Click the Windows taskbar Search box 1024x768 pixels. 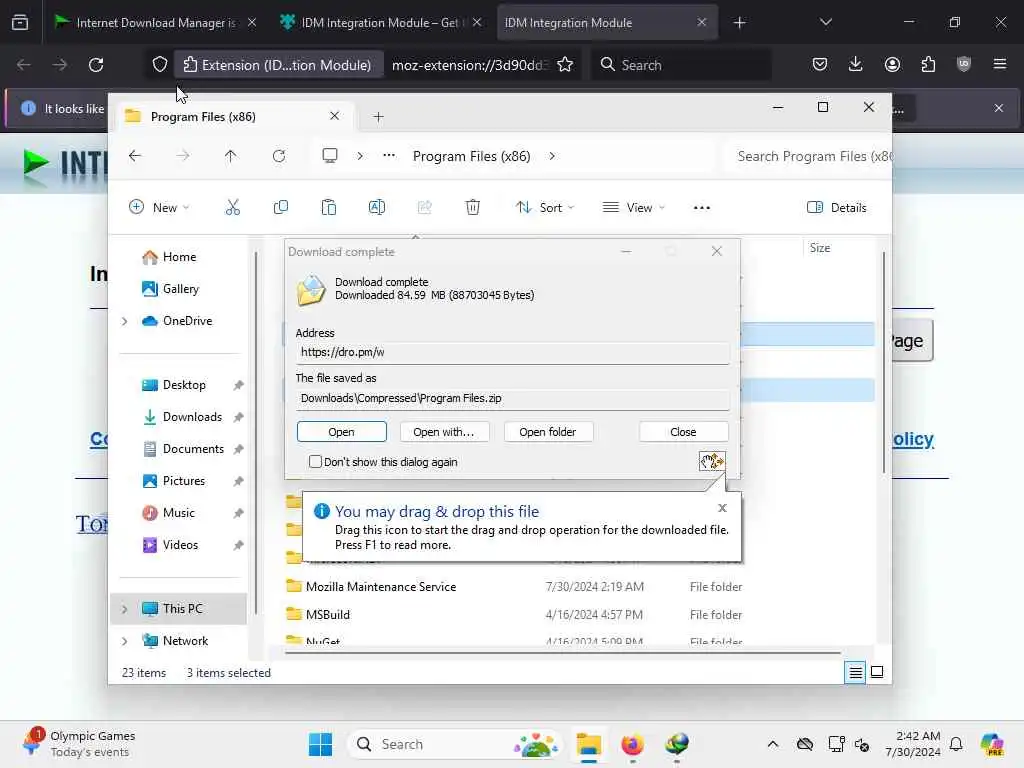455,744
